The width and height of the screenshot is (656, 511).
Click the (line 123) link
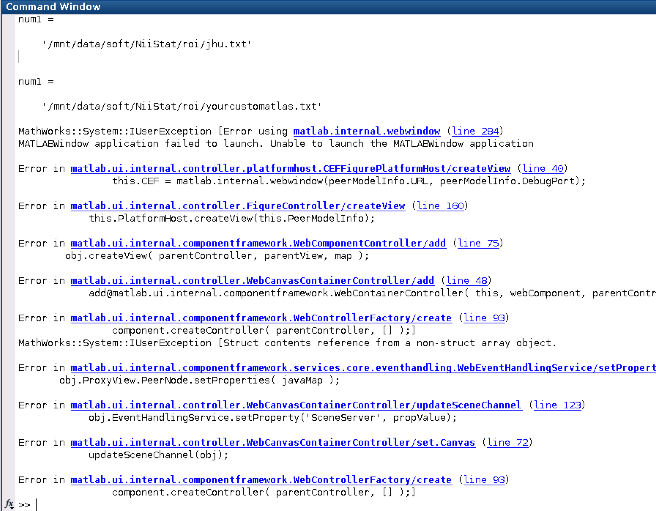[558, 404]
